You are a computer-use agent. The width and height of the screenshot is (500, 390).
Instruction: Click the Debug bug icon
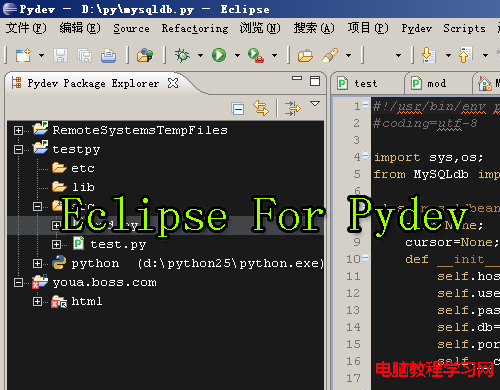pyautogui.click(x=182, y=55)
